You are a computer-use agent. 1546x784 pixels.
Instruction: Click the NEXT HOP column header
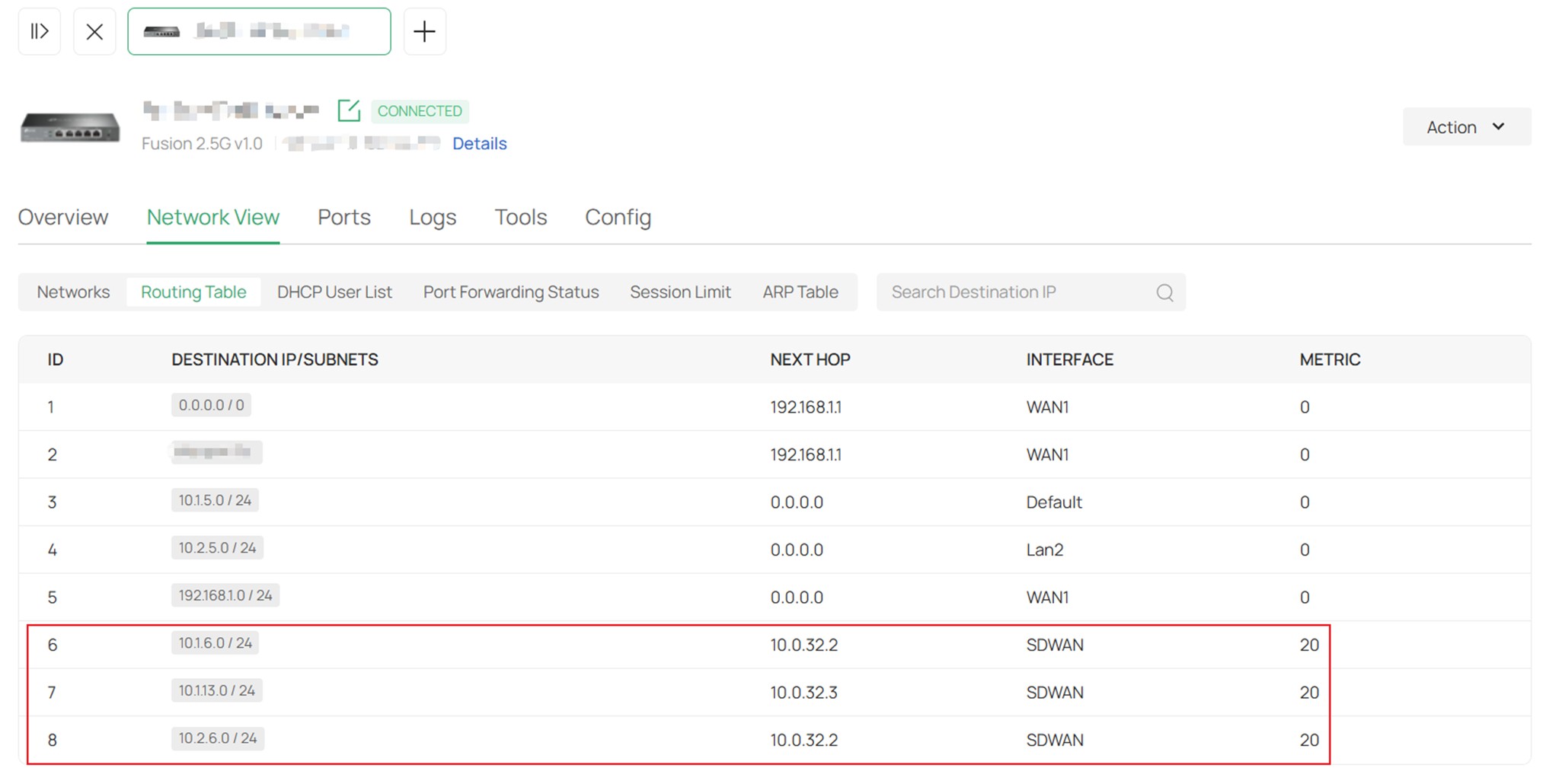click(x=810, y=360)
